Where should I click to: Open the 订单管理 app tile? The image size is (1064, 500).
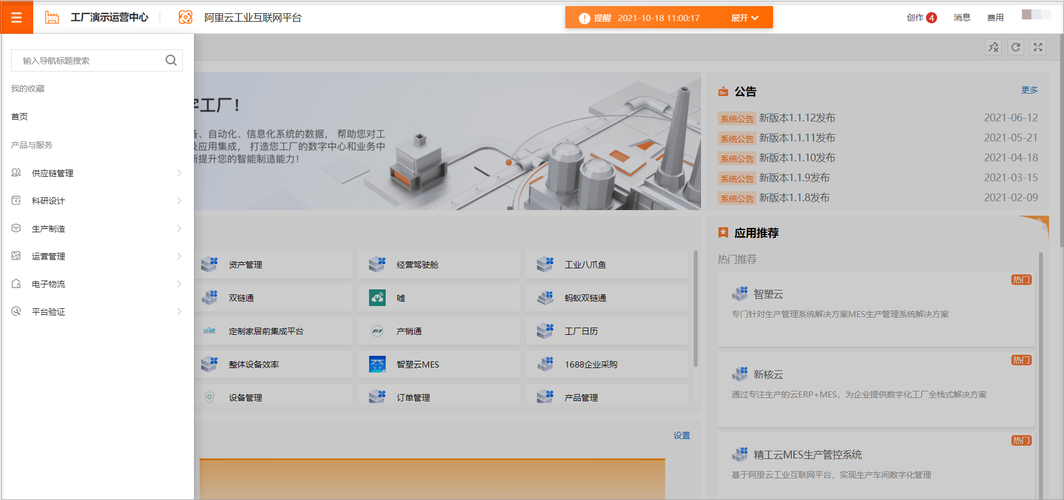pos(439,396)
